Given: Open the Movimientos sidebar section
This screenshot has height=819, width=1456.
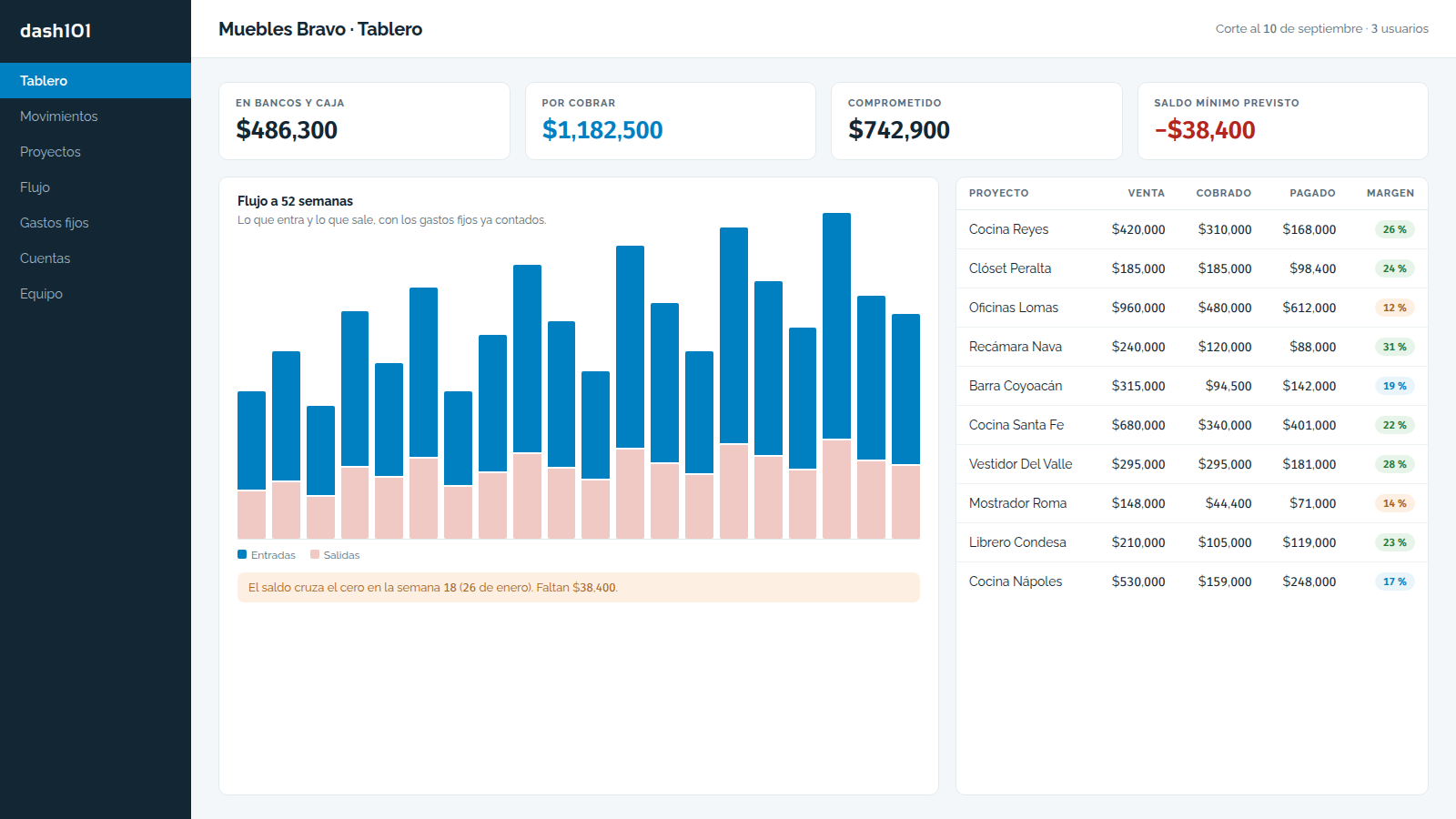Looking at the screenshot, I should (96, 116).
